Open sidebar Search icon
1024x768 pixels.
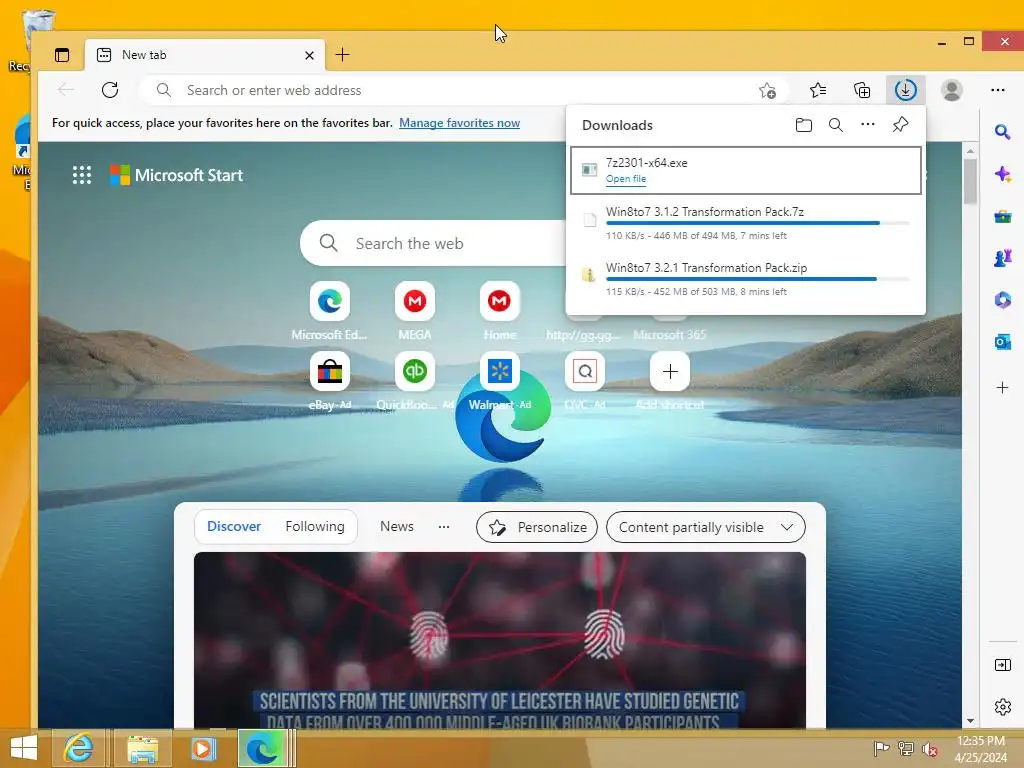tap(1002, 132)
